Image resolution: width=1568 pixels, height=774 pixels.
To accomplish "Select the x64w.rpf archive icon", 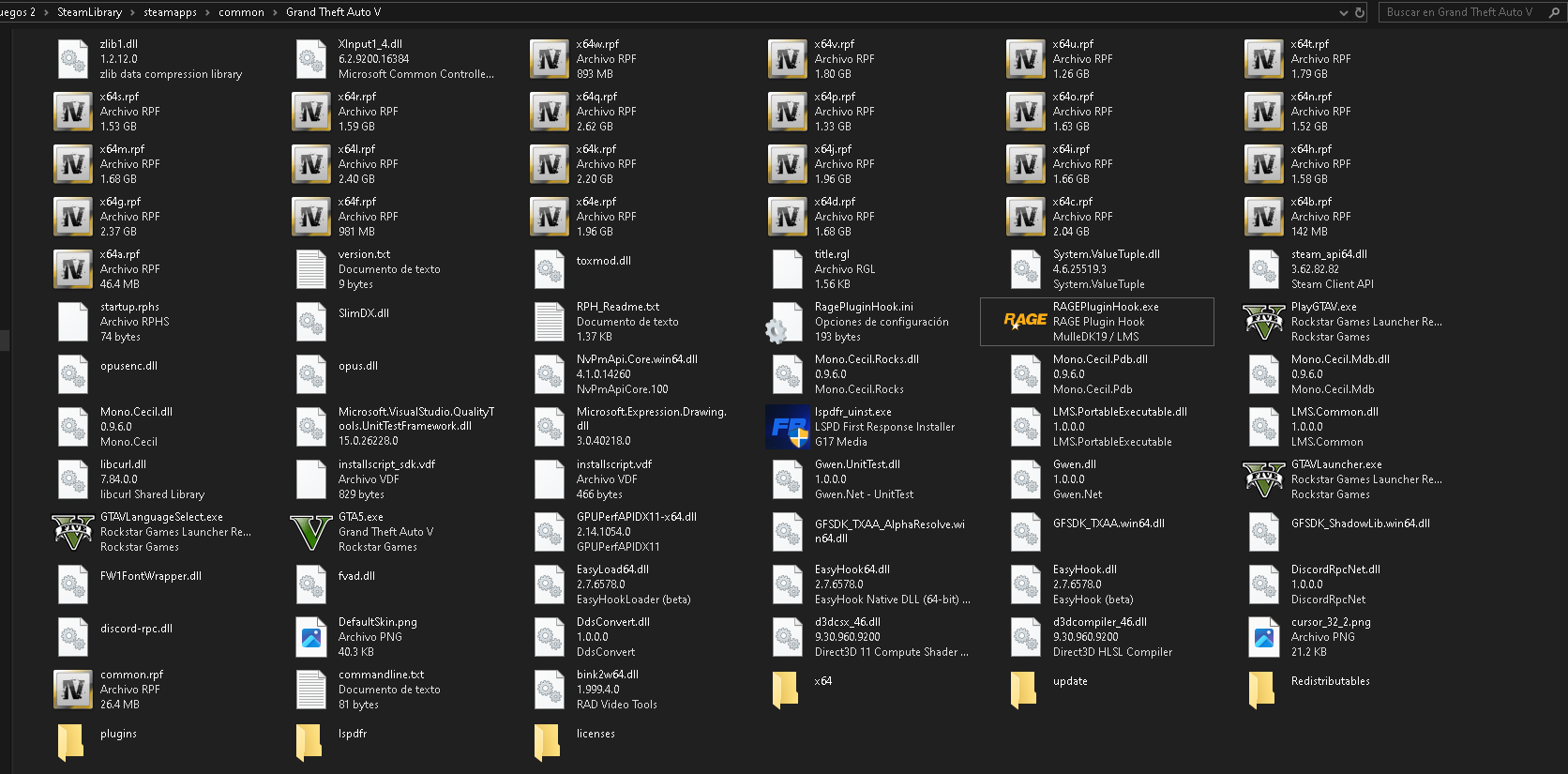I will 549,59.
